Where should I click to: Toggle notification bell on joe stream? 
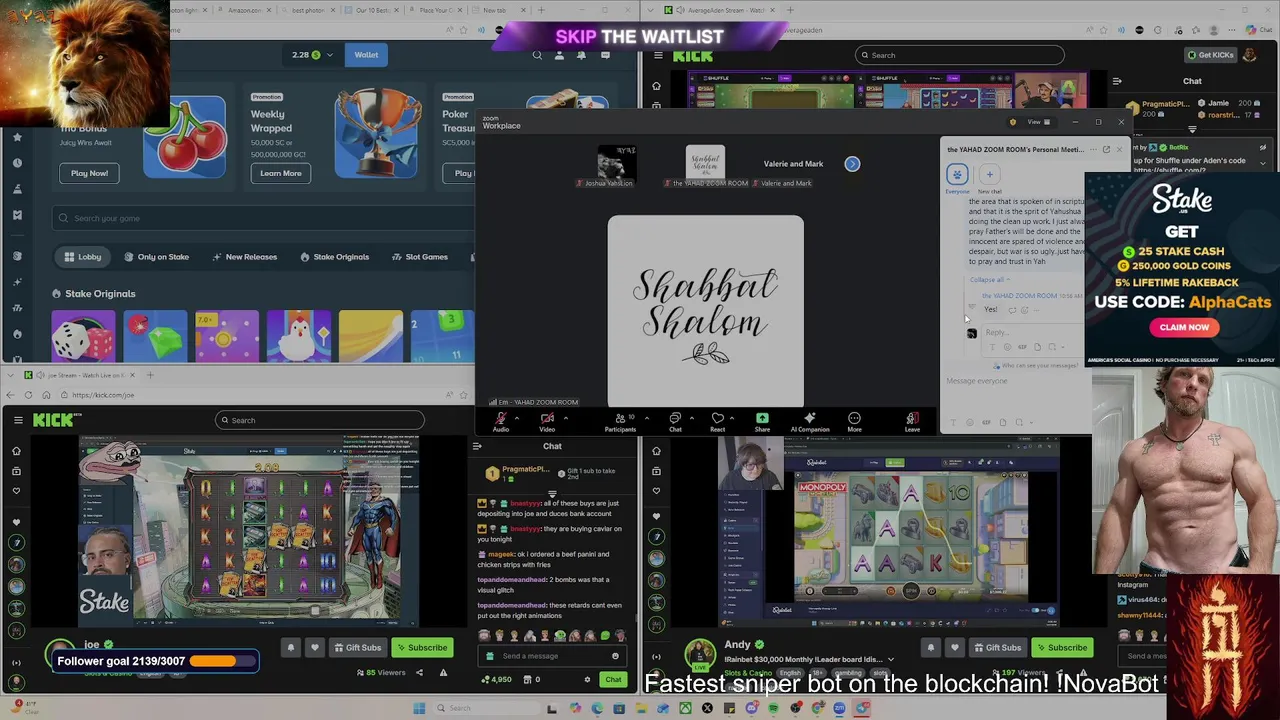point(291,648)
